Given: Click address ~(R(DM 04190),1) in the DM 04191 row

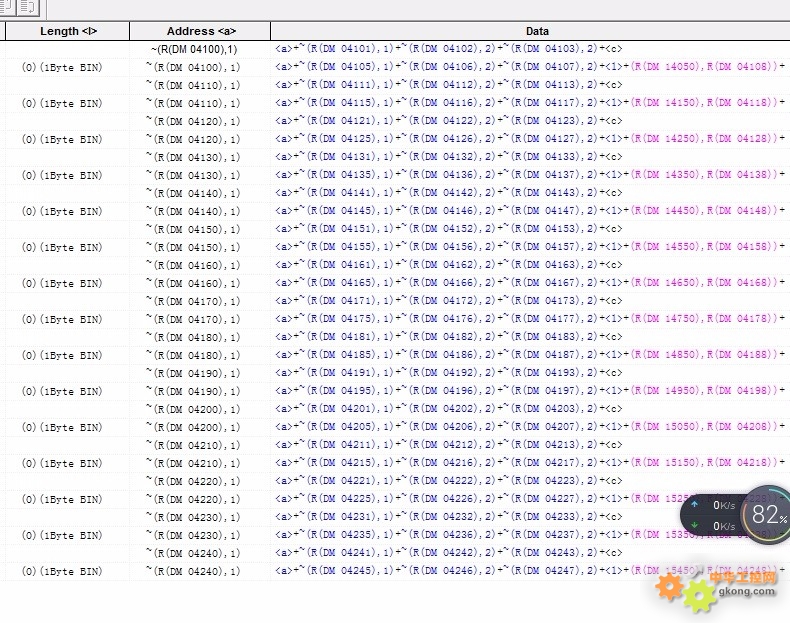Looking at the screenshot, I should (x=193, y=374).
